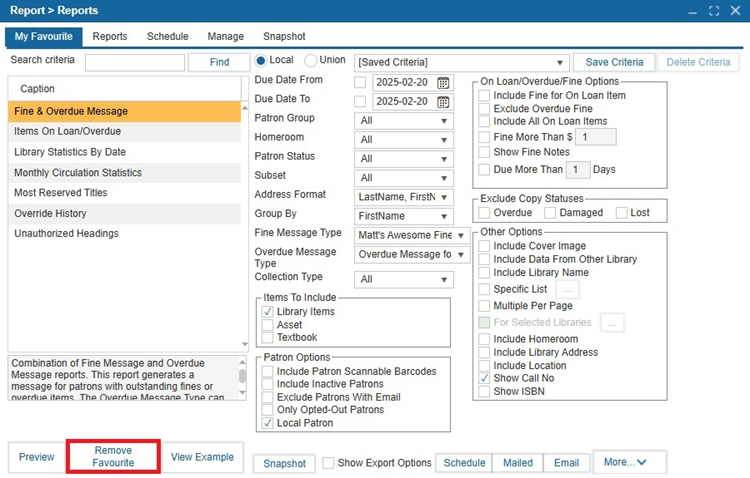750x478 pixels.
Task: Open the Saved Criteria dropdown
Action: click(x=462, y=63)
